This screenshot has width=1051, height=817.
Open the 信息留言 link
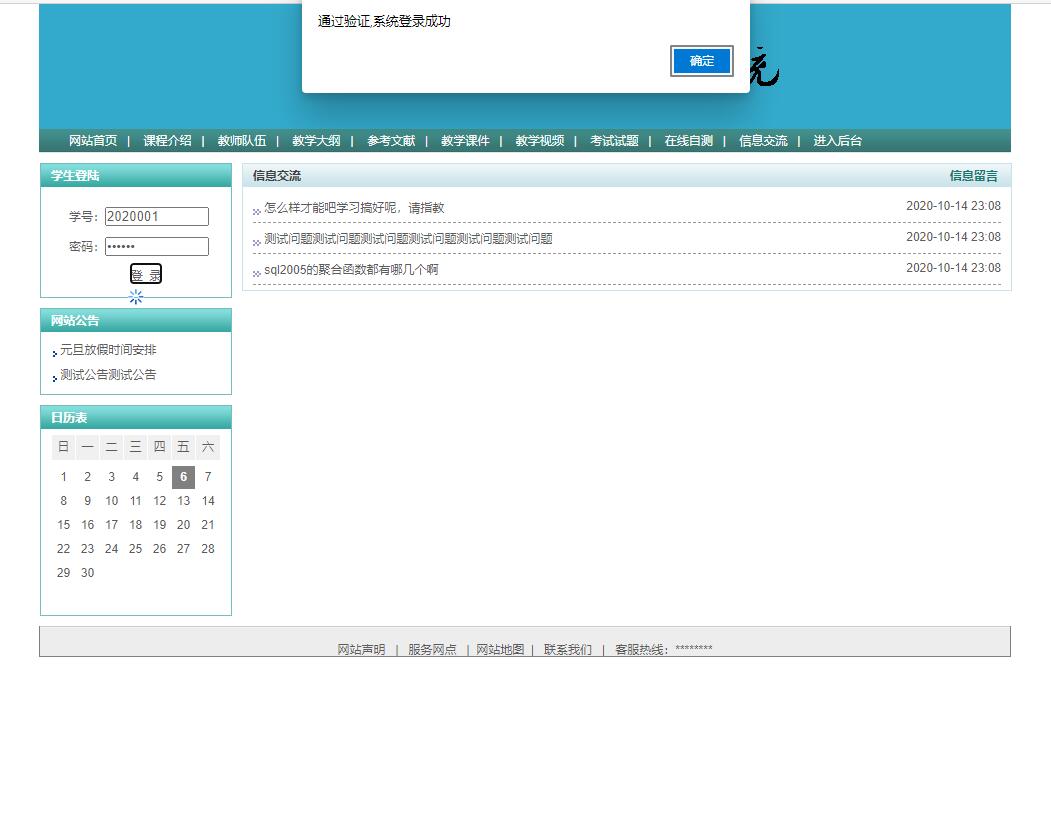974,175
